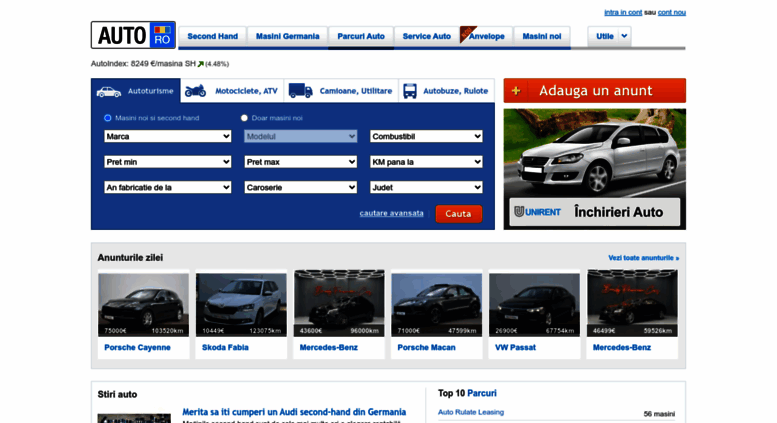
Task: Expand the Utile menu arrow
Action: [624, 36]
